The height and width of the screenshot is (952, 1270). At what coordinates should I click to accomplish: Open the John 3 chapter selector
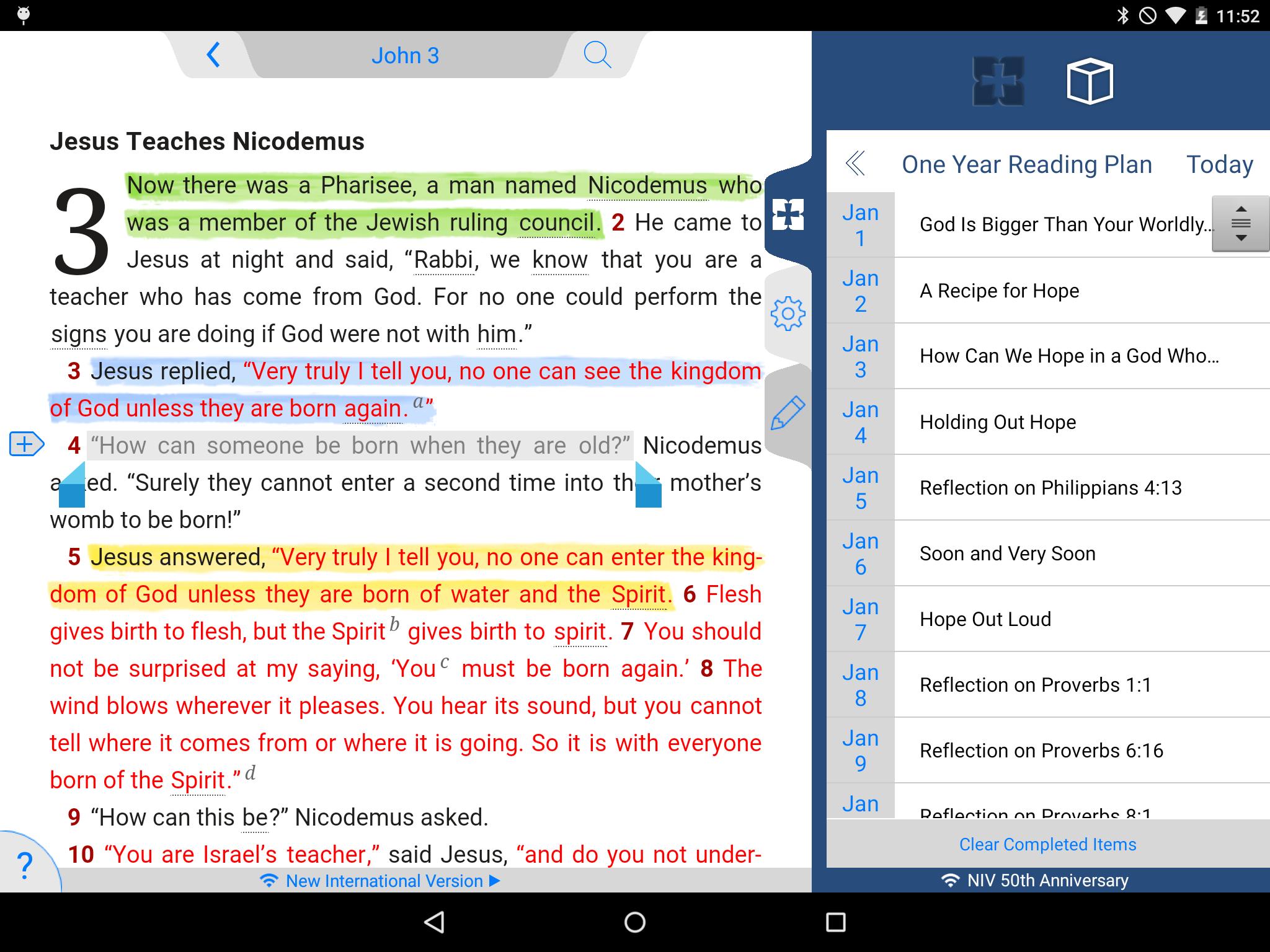(405, 56)
